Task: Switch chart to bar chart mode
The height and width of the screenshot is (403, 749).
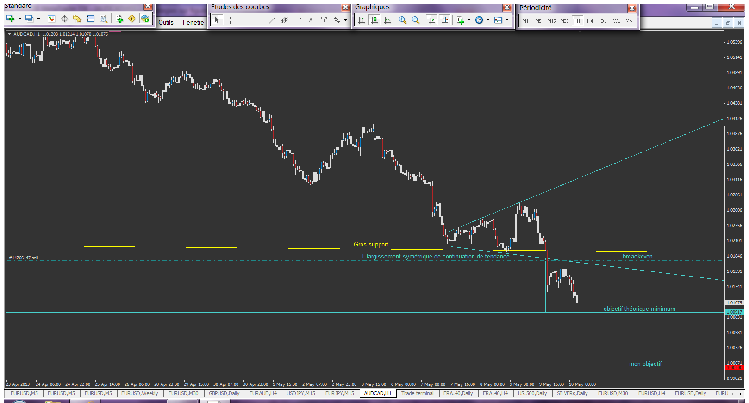Action: click(x=361, y=20)
